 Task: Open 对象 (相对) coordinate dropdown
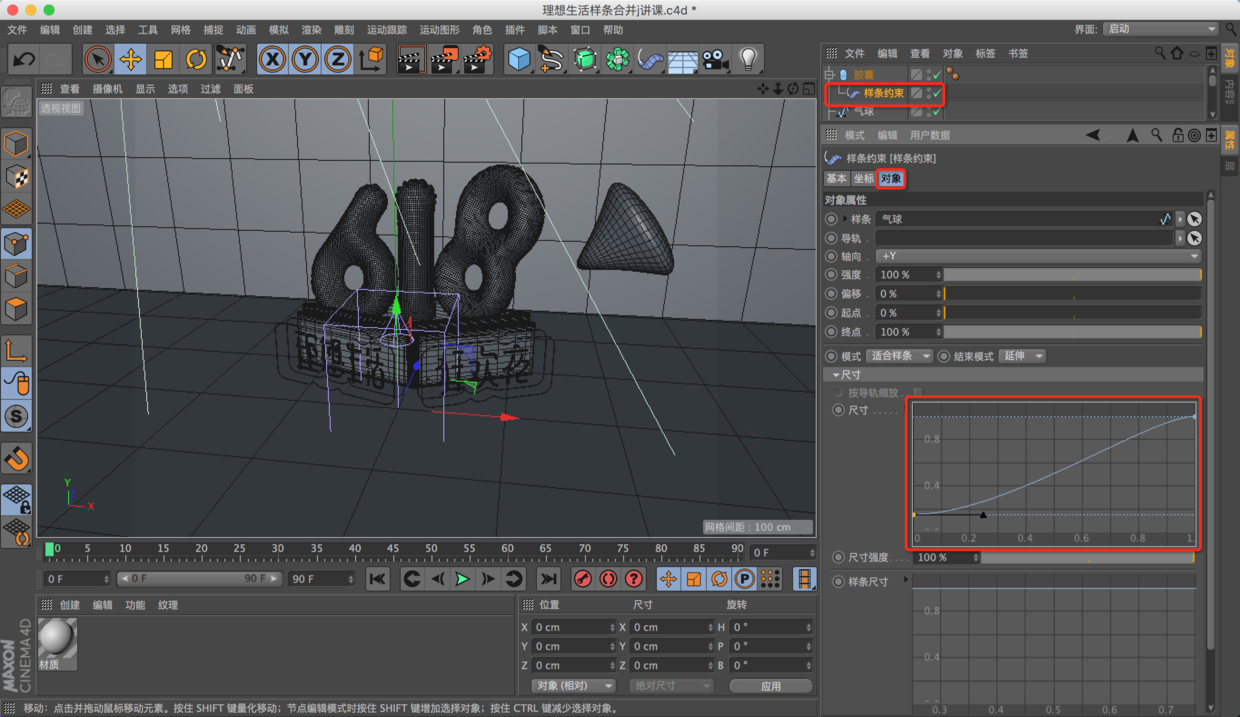coord(573,686)
